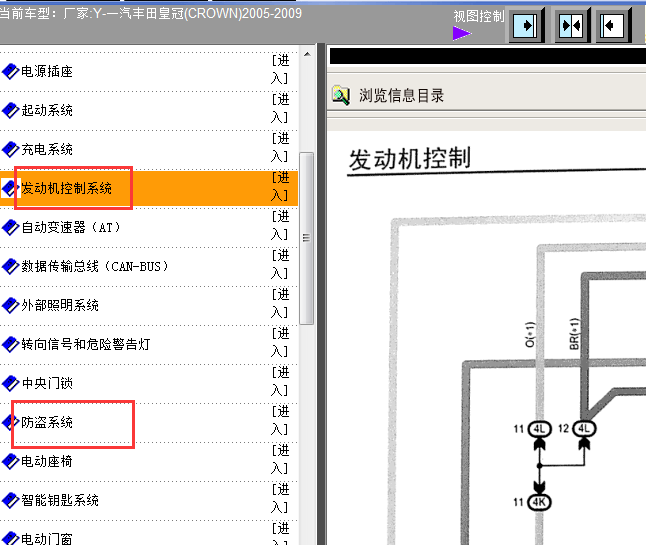The image size is (646, 545).
Task: Open 充电系统 topic
Action: (x=47, y=149)
